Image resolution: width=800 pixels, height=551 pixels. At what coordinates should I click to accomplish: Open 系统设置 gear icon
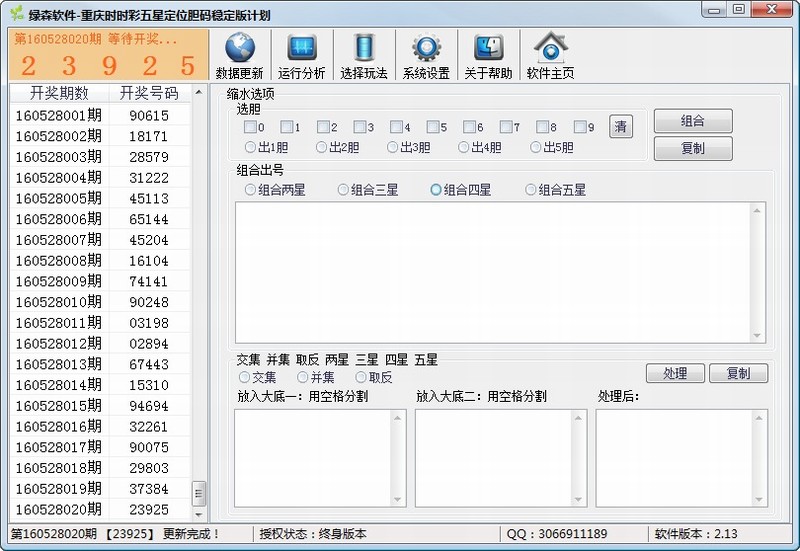(426, 48)
